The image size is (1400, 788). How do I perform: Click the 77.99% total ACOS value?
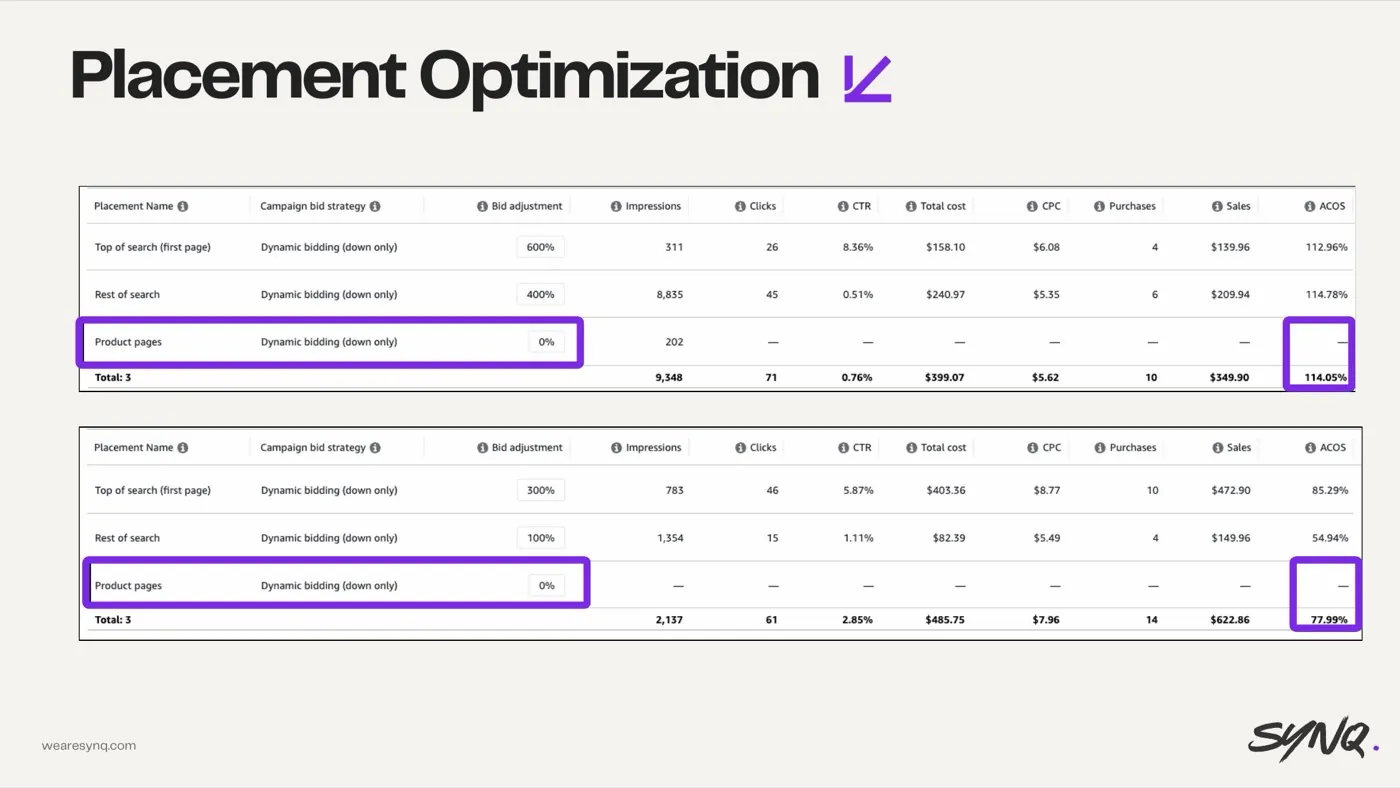click(1327, 620)
